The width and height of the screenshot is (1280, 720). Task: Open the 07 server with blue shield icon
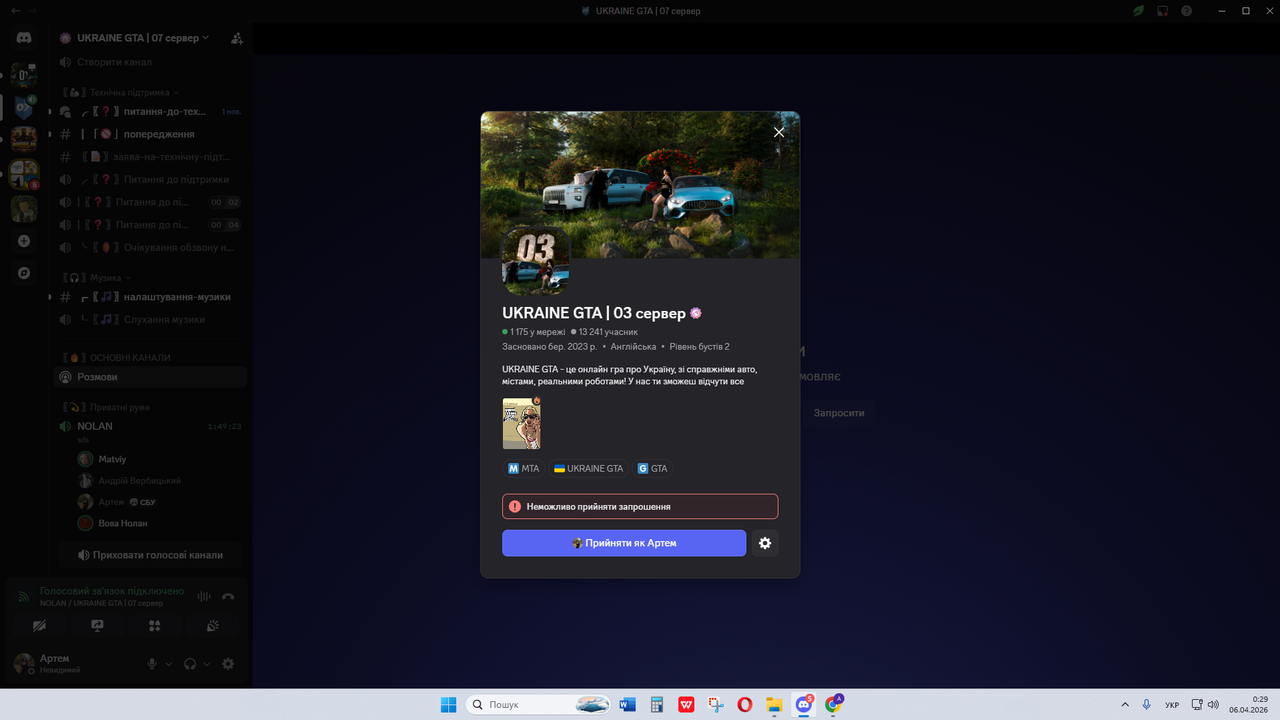pyautogui.click(x=24, y=108)
